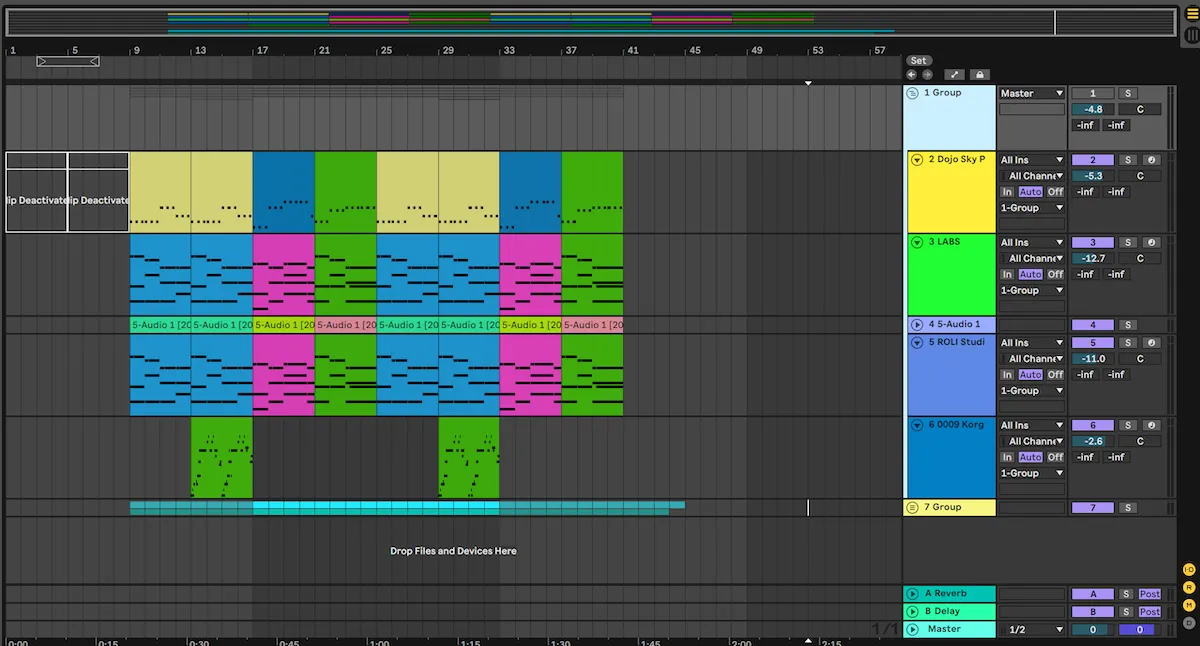
Task: Solo the 3 LABS track
Action: 1127,242
